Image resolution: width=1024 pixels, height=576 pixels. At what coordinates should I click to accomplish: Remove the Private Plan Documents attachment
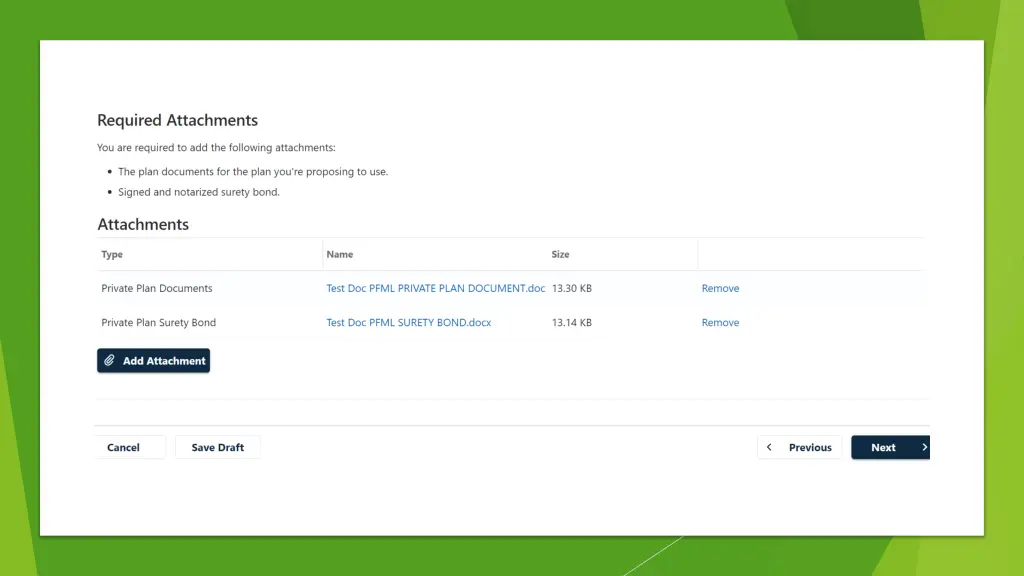click(720, 289)
